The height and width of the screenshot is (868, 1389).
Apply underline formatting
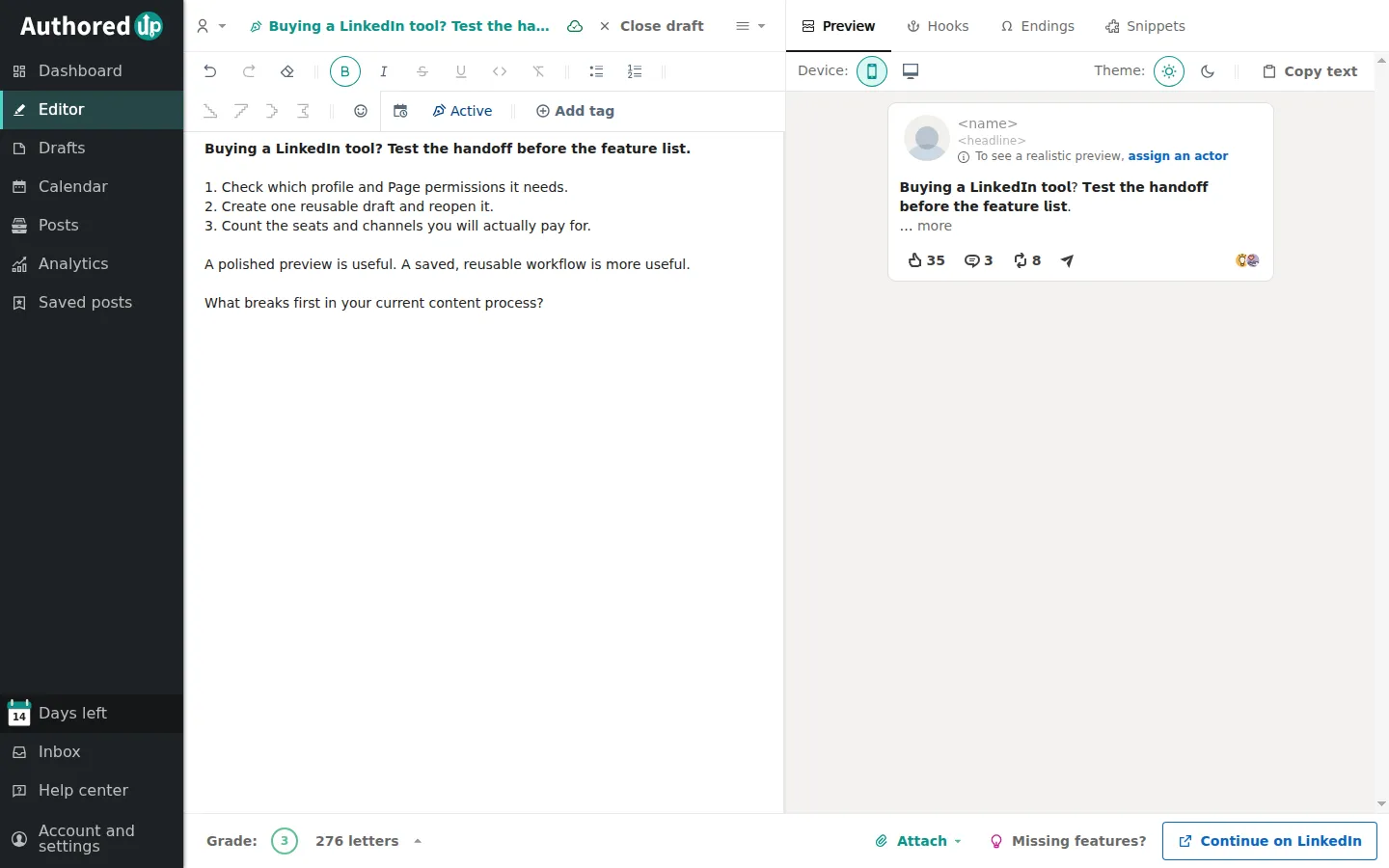(x=461, y=71)
